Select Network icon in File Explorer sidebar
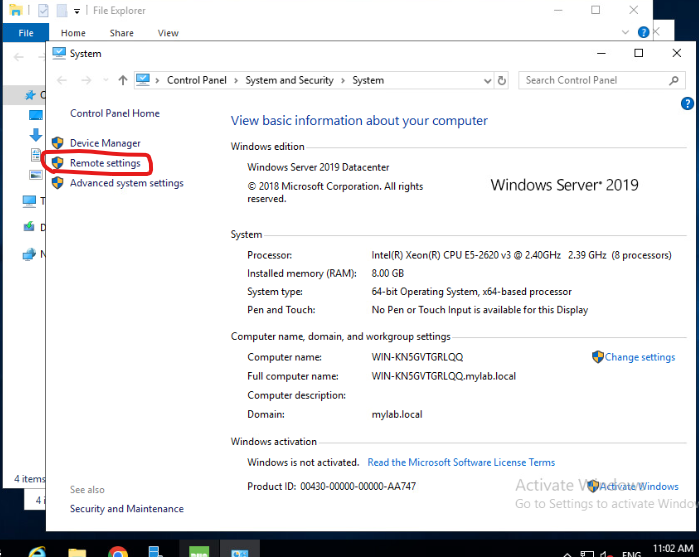699x557 pixels. 29,254
